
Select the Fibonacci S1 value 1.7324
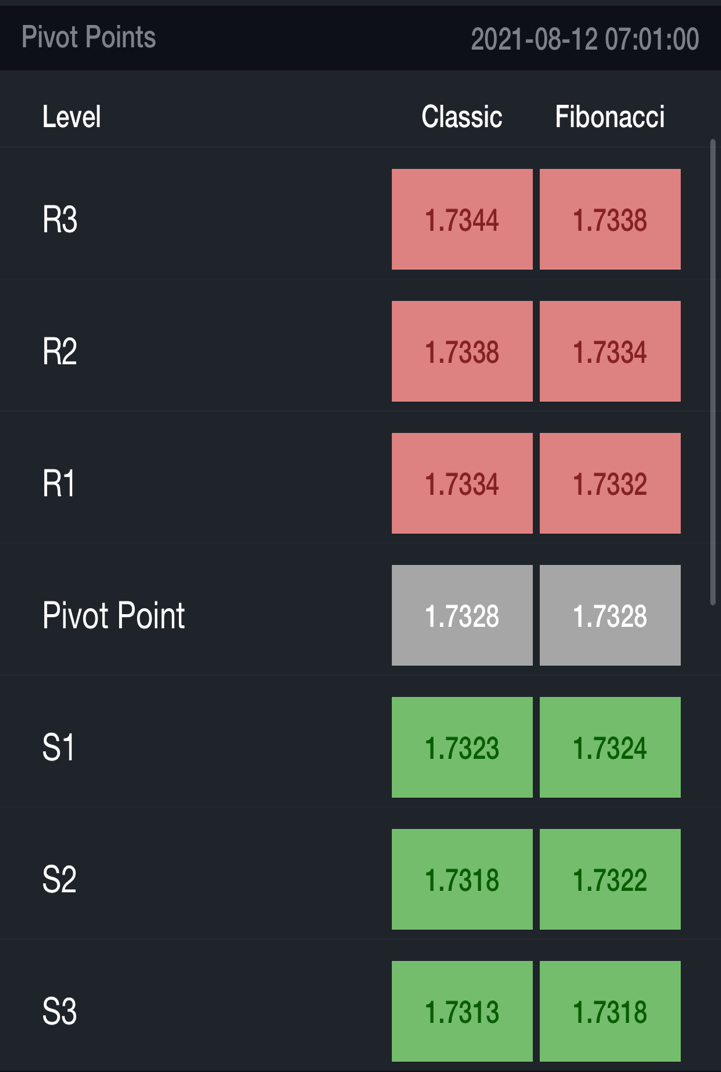click(610, 747)
